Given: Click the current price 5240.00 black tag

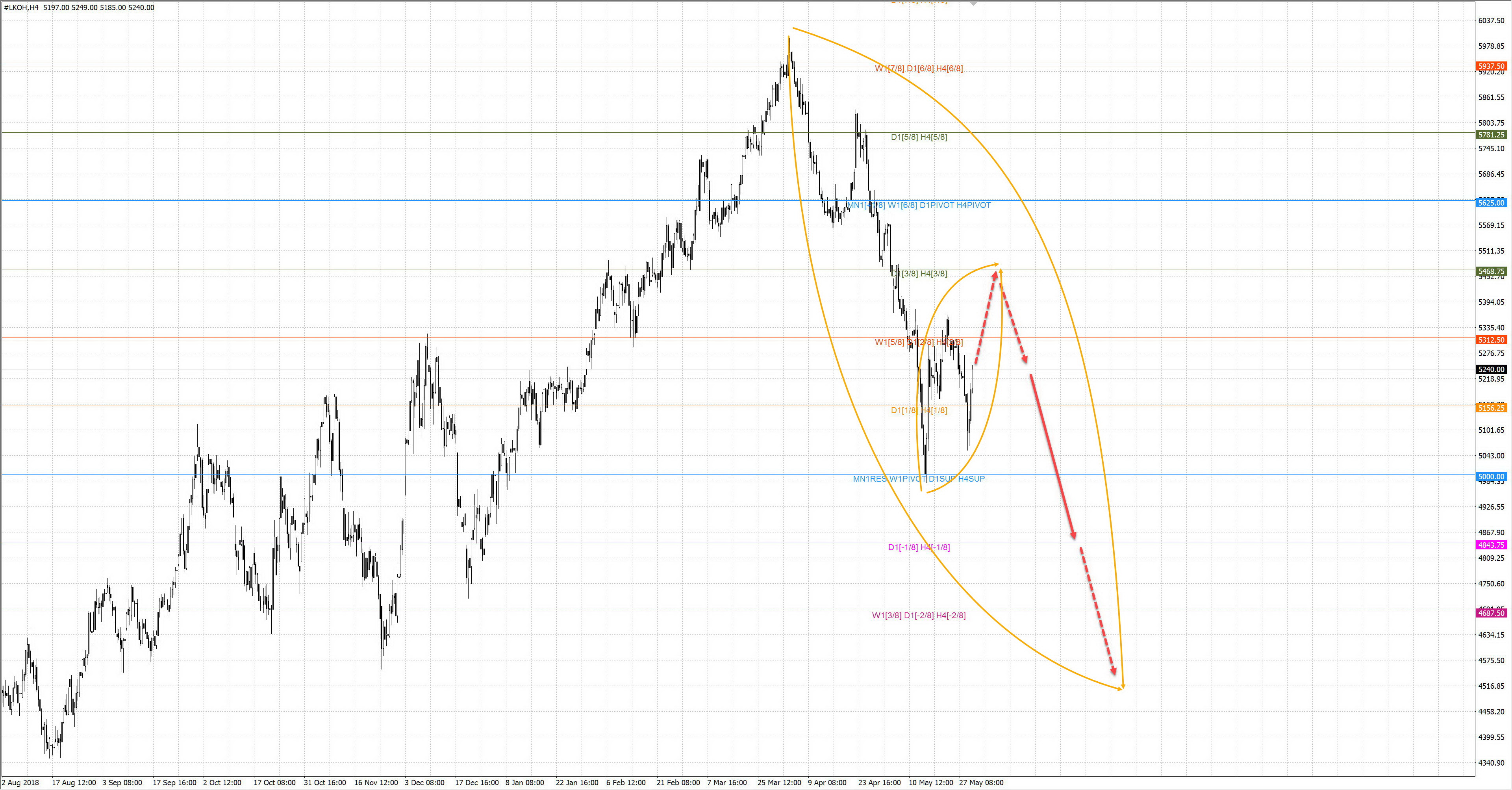Looking at the screenshot, I should click(x=1491, y=369).
